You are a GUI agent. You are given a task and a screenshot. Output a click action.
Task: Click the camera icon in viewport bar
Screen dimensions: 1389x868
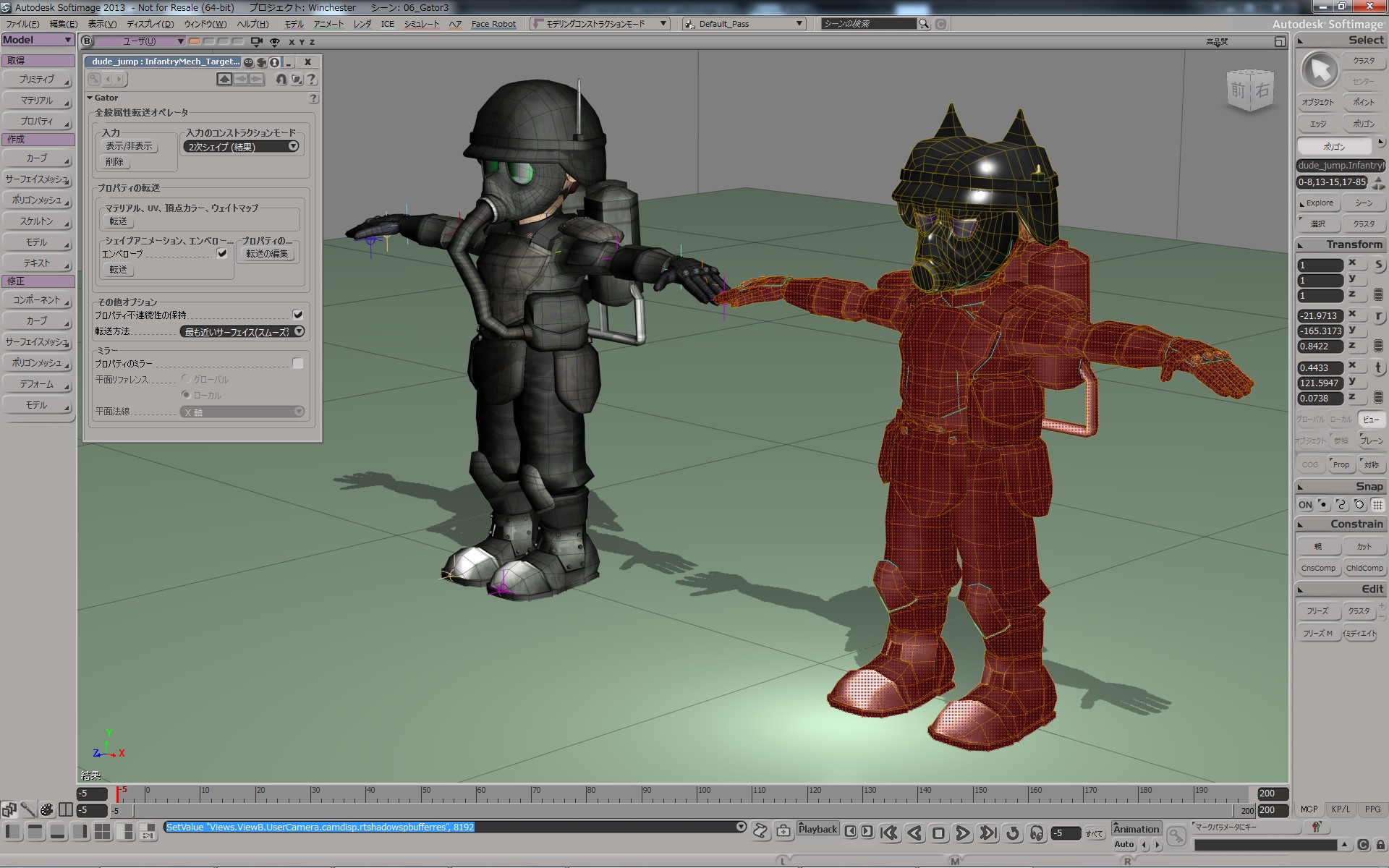[256, 42]
